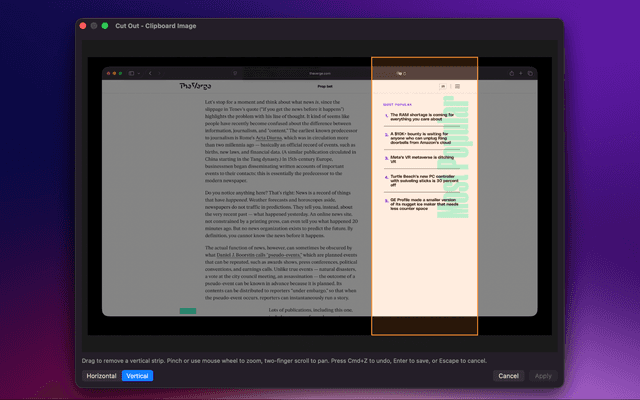The image size is (640, 400).
Task: Click the green full-screen window button
Action: [x=105, y=25]
